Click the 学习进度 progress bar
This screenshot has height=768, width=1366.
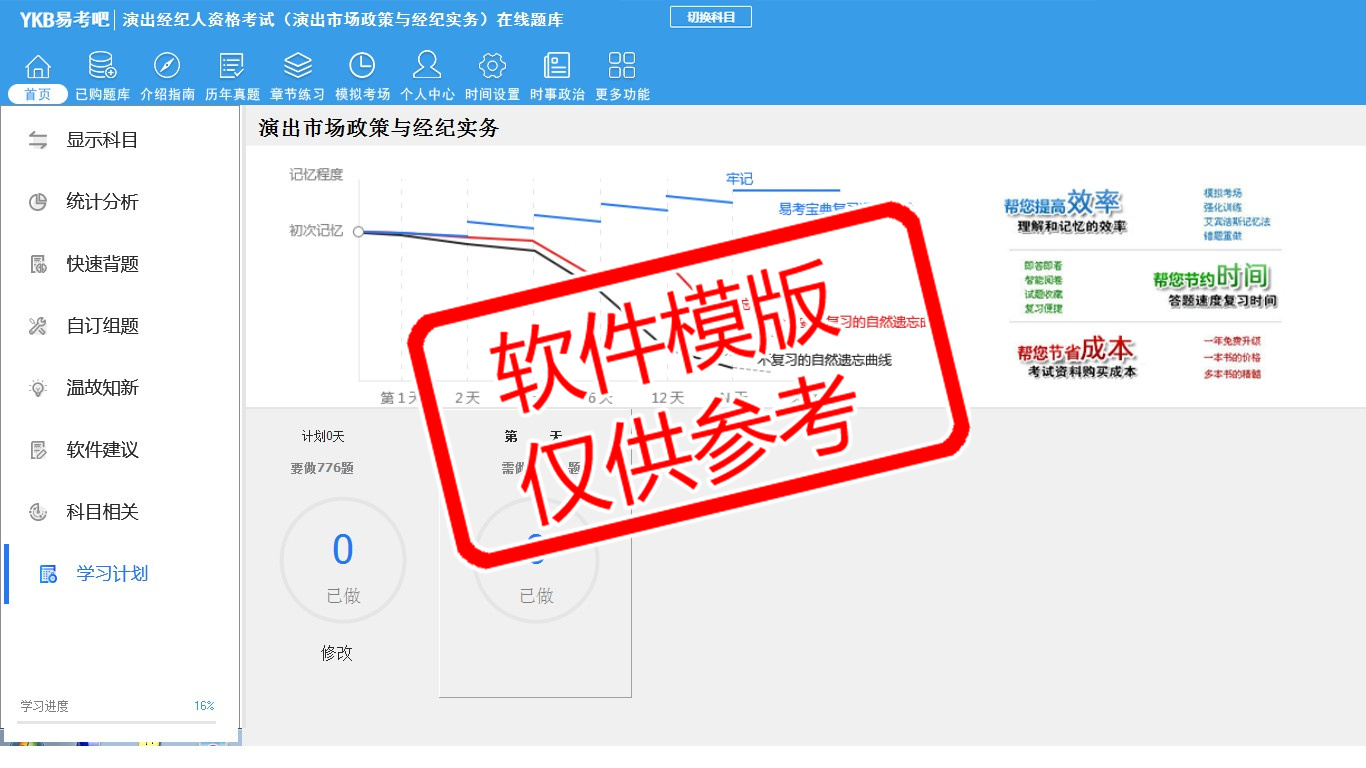(117, 722)
